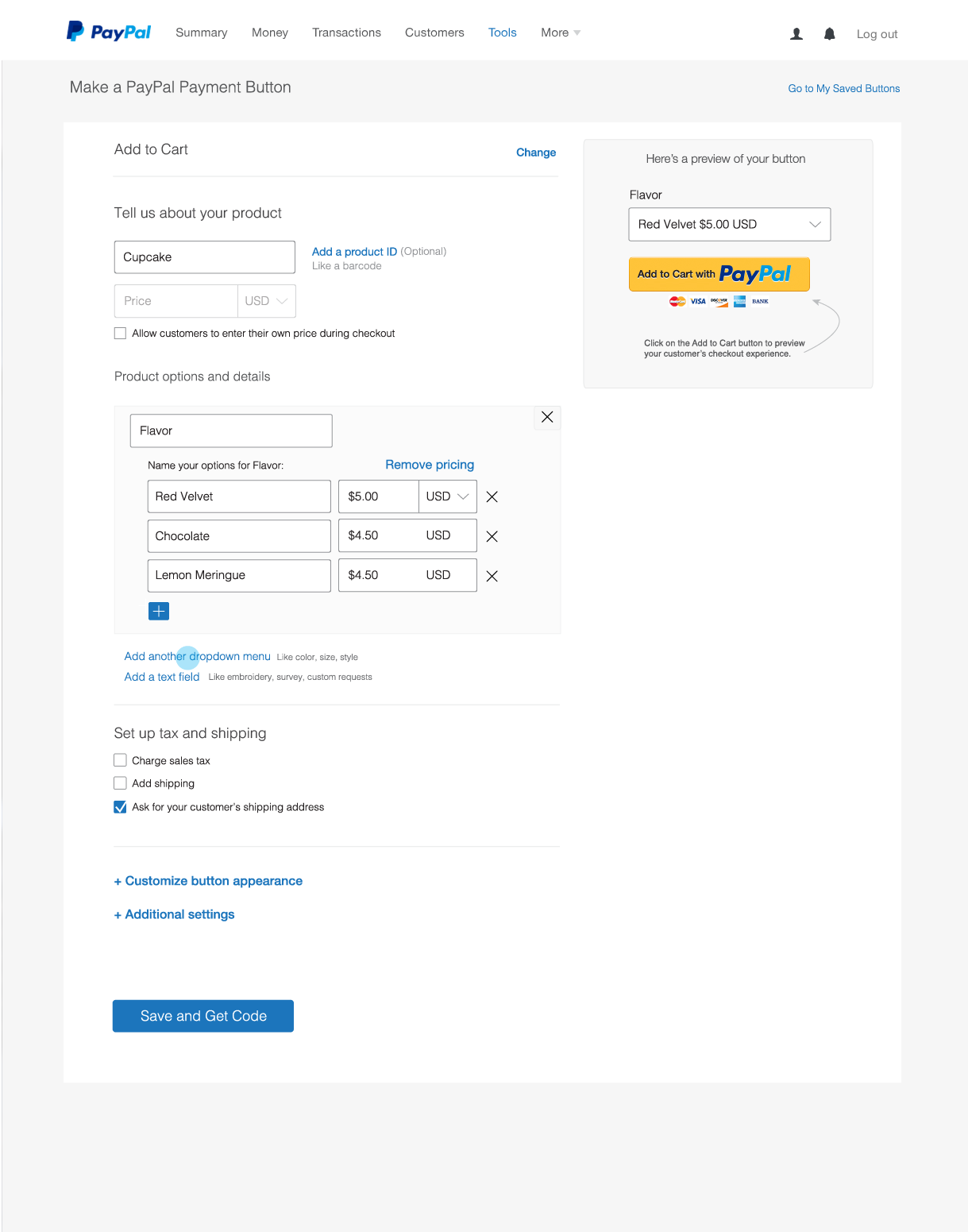Screen dimensions: 968x1232
Task: Click the PayPal logo
Action: coord(109,32)
